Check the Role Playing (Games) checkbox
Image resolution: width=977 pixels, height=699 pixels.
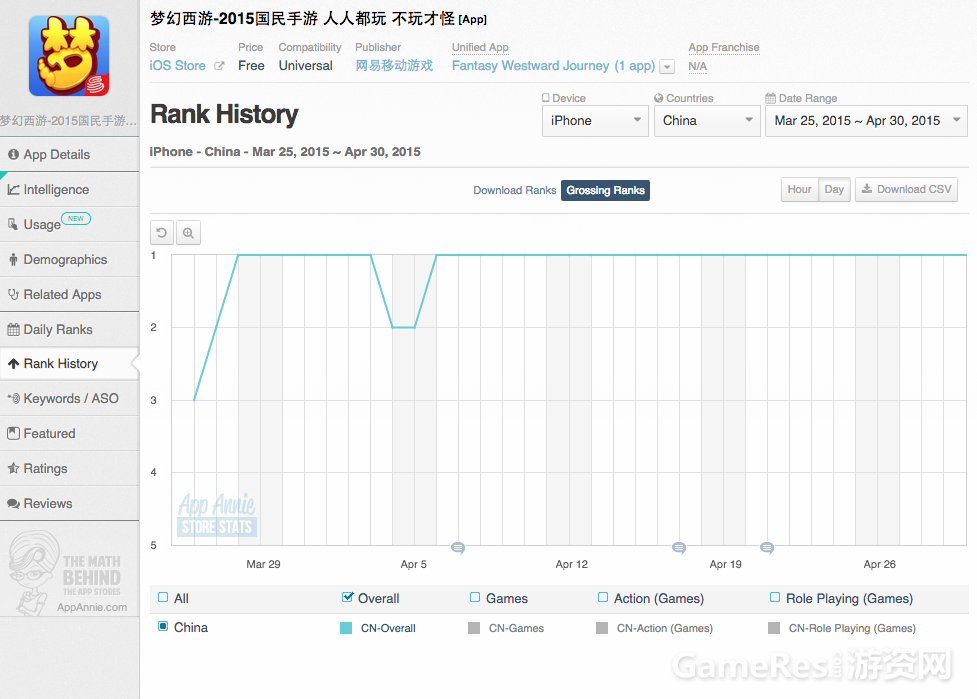click(x=775, y=597)
